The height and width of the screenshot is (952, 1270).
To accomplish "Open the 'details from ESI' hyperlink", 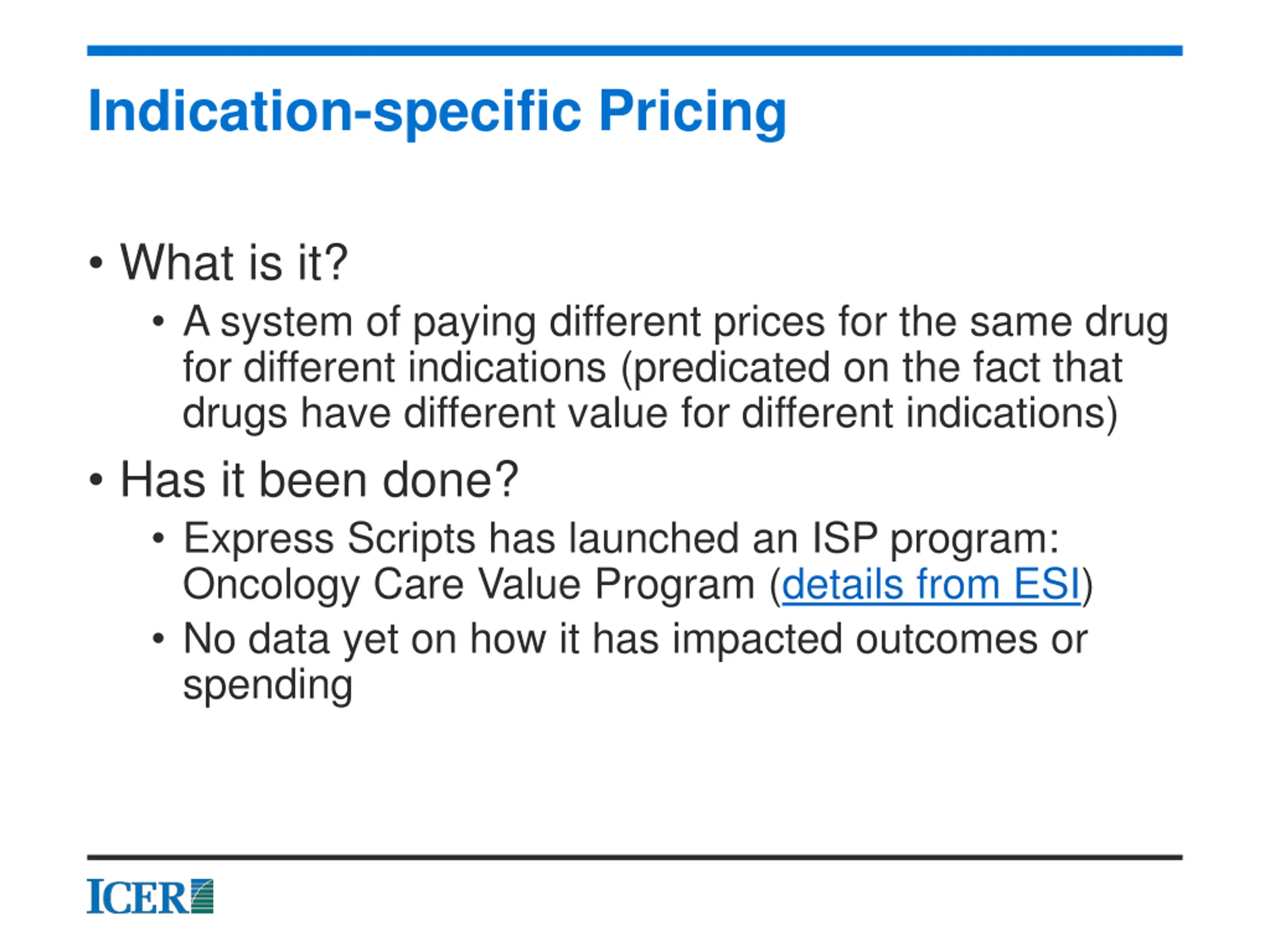I will point(931,584).
